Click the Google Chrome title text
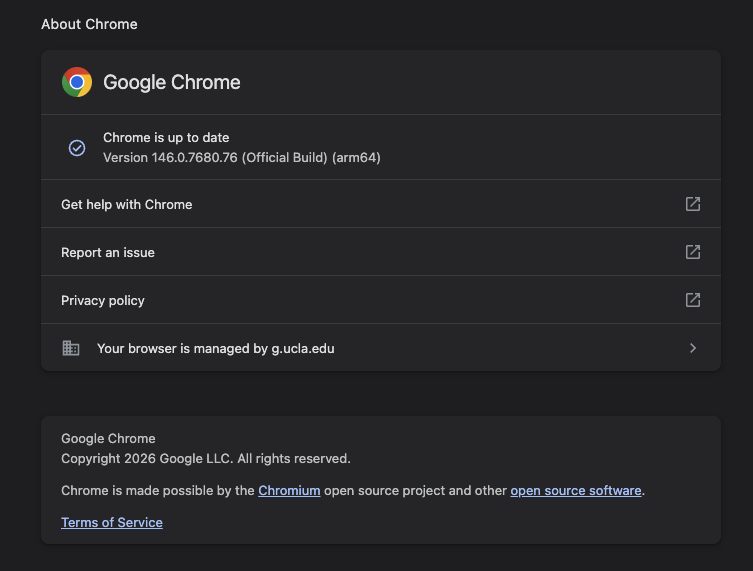 click(172, 82)
